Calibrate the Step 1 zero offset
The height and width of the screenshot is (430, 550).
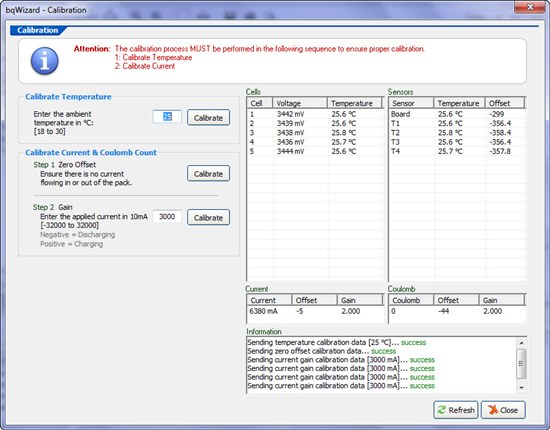click(208, 173)
